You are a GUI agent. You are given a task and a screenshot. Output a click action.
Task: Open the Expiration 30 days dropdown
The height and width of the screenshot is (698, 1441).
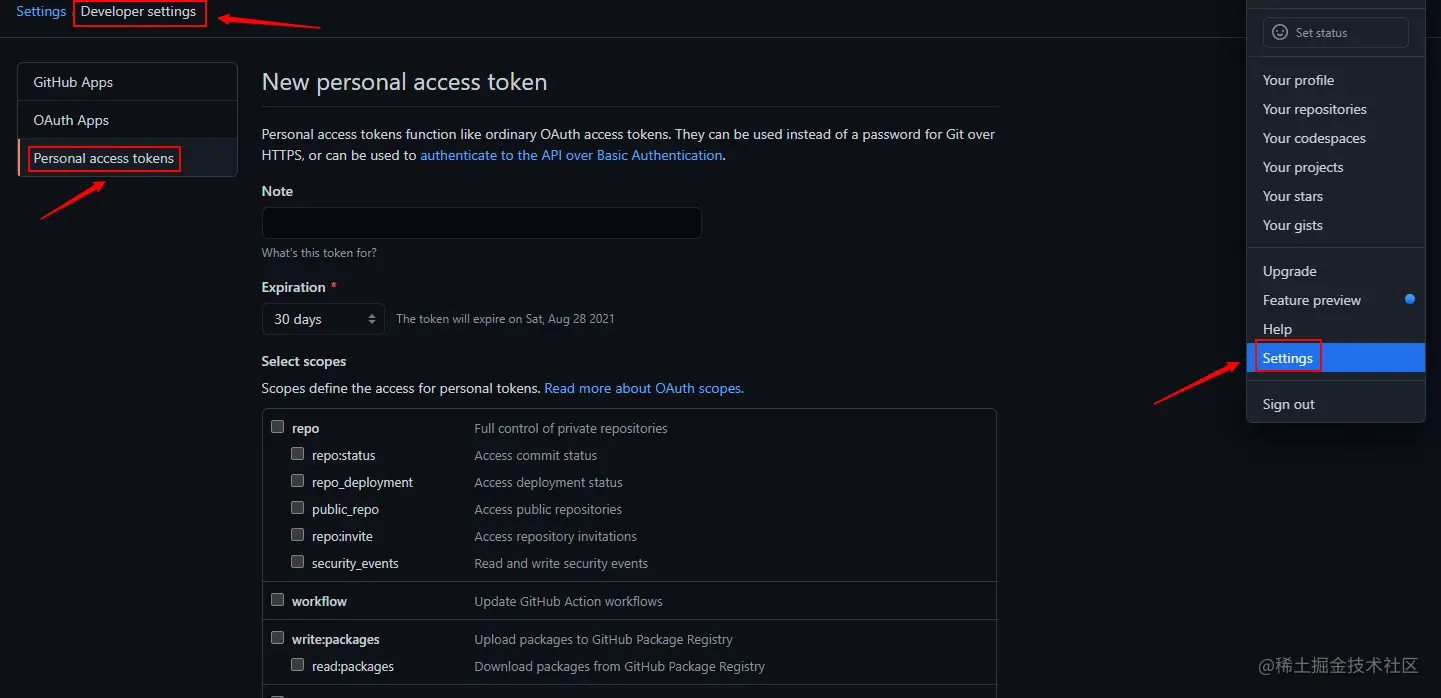pyautogui.click(x=323, y=319)
